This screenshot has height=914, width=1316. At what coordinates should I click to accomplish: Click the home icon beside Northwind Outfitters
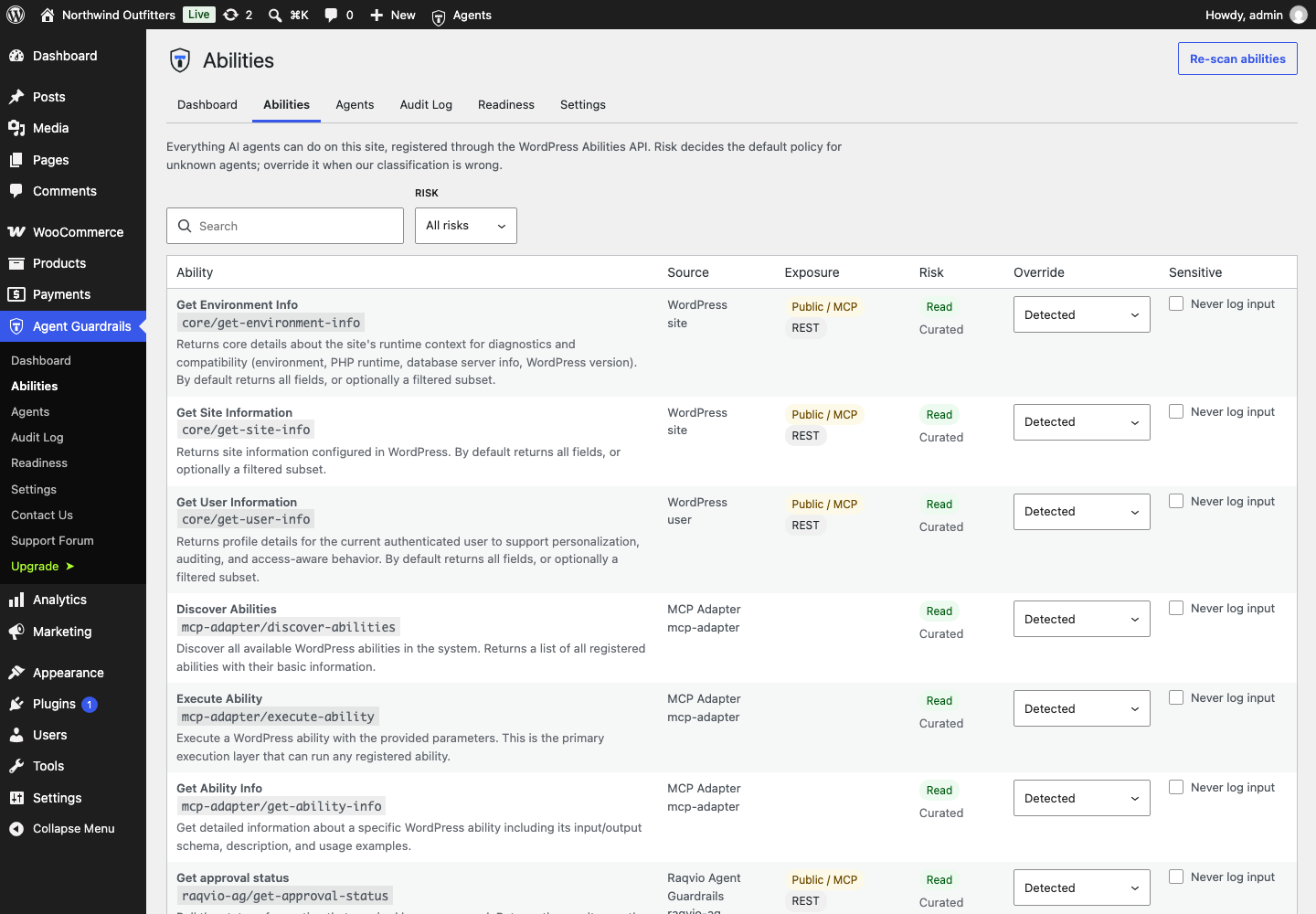click(x=48, y=15)
